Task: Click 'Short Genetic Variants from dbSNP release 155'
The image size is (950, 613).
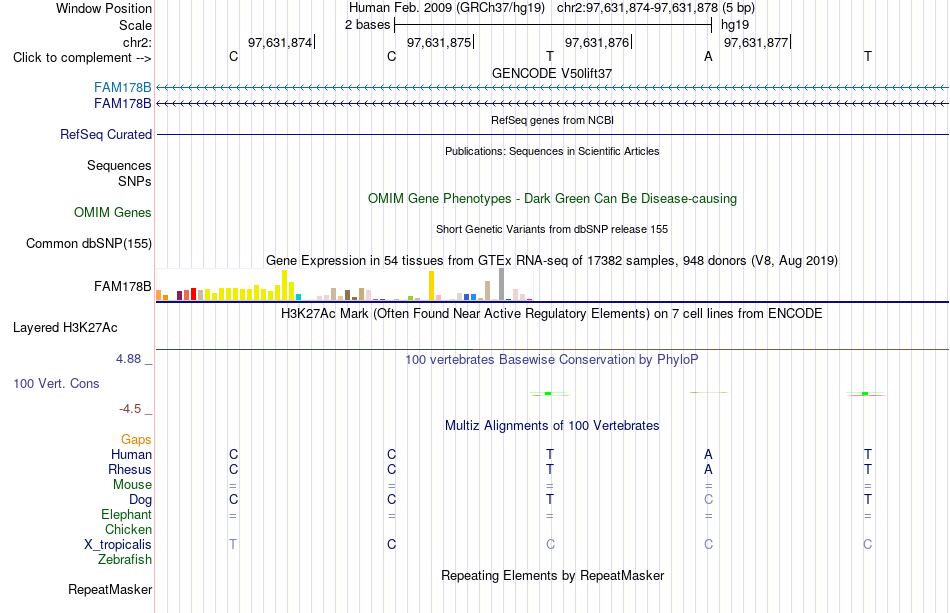Action: pos(552,229)
